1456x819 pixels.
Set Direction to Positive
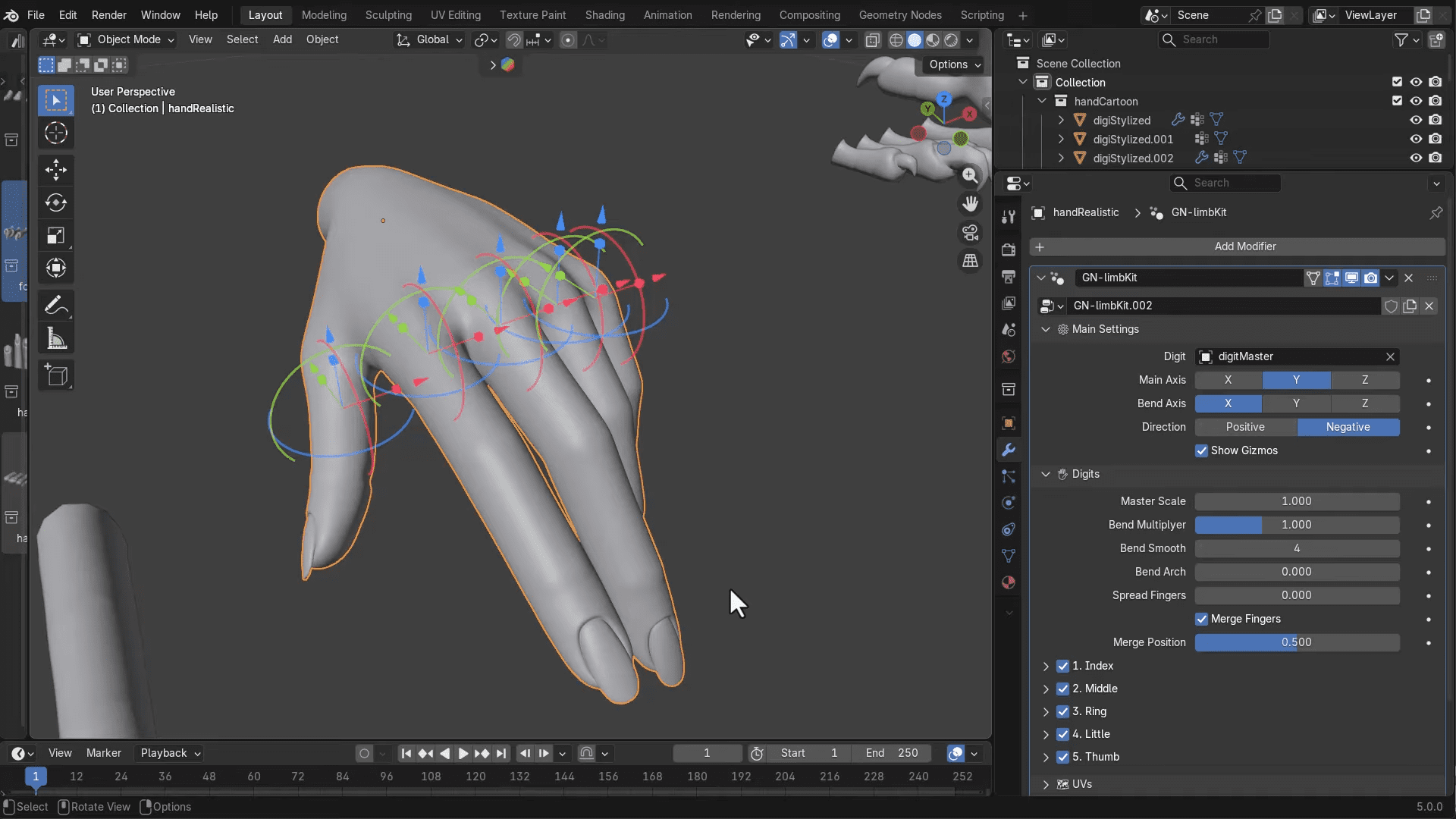pyautogui.click(x=1245, y=427)
